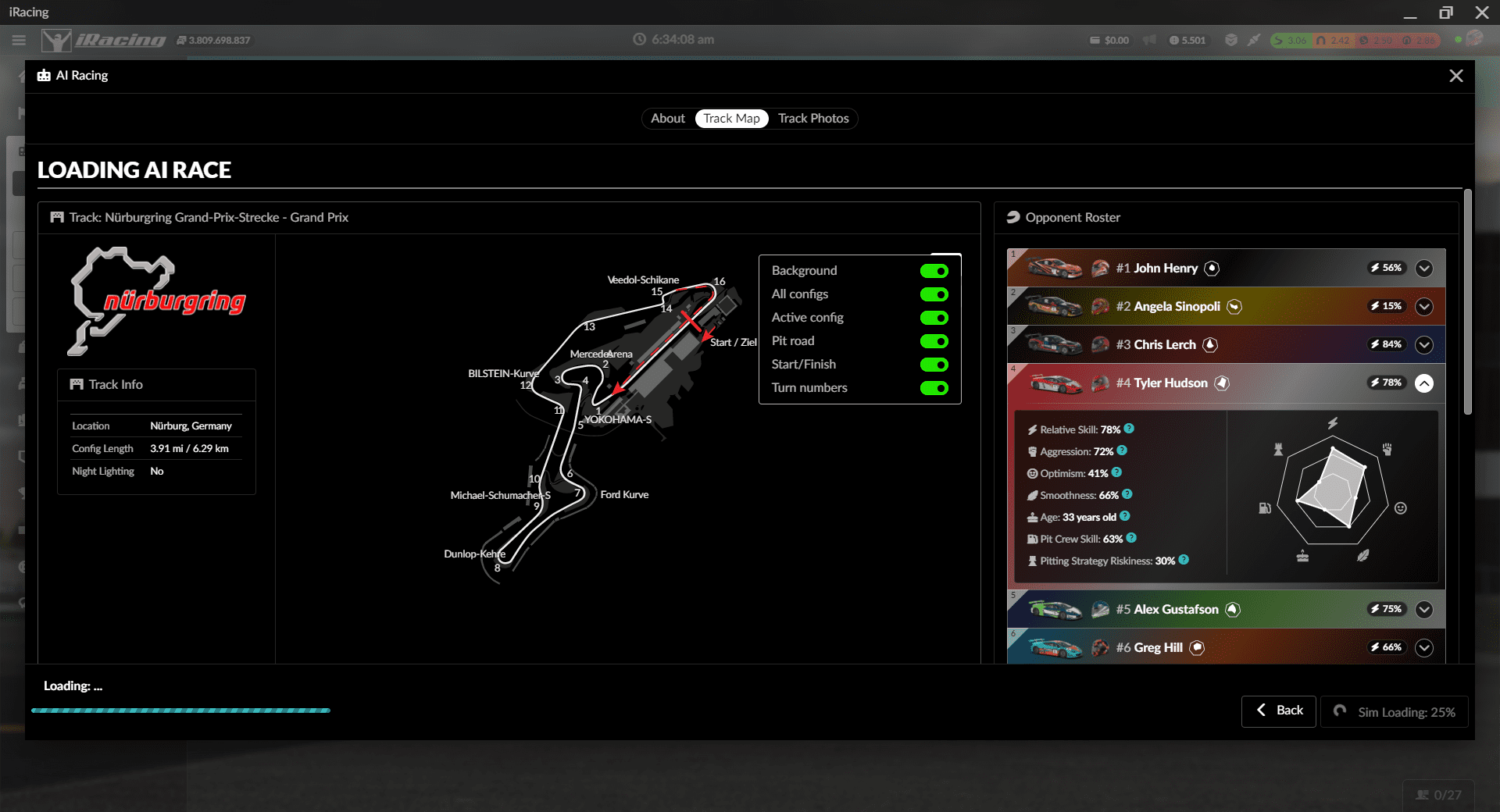Toggle the Turn numbers switch
Screen dimensions: 1500x812
[934, 388]
